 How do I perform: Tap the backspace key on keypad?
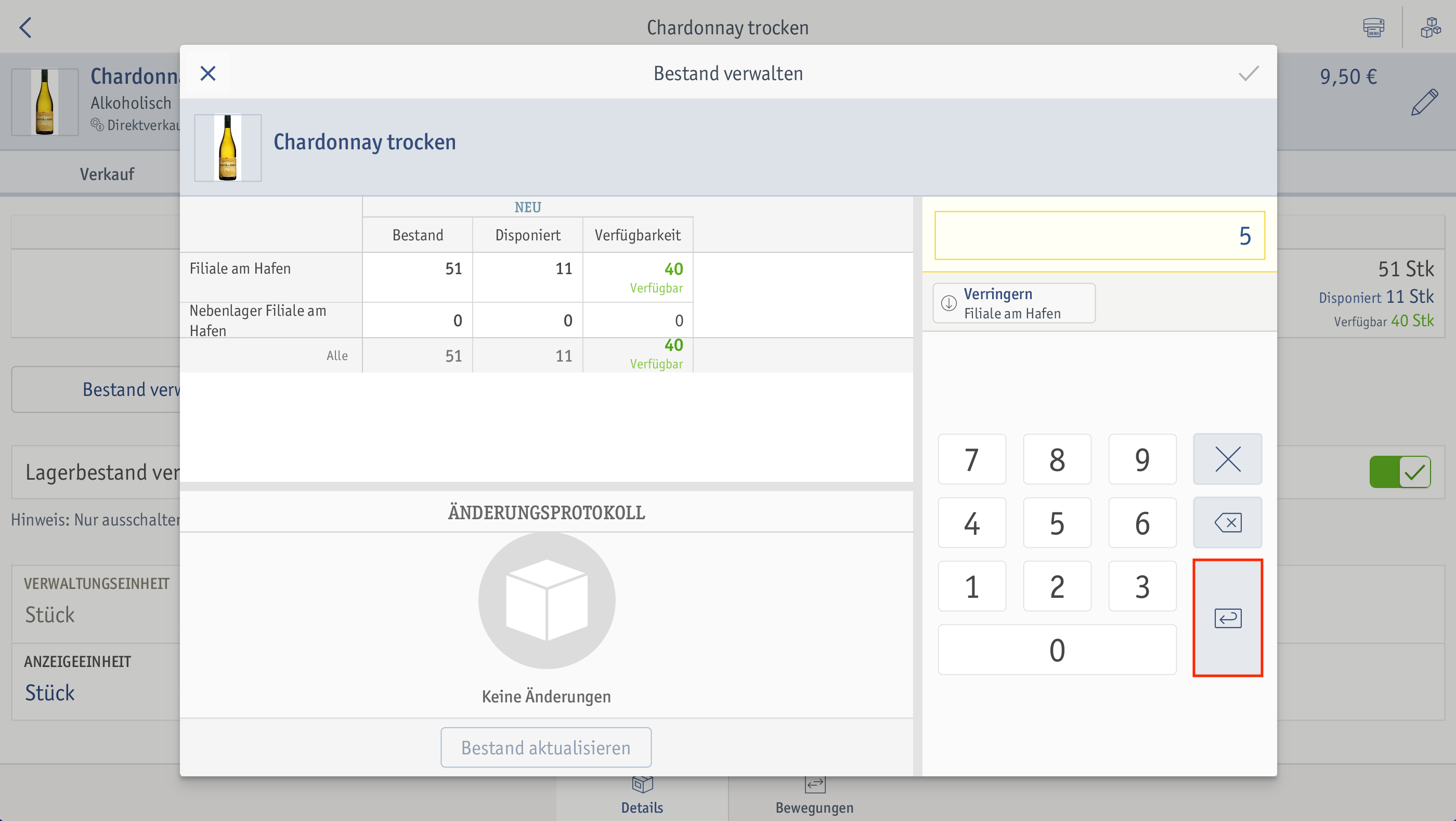1227,522
